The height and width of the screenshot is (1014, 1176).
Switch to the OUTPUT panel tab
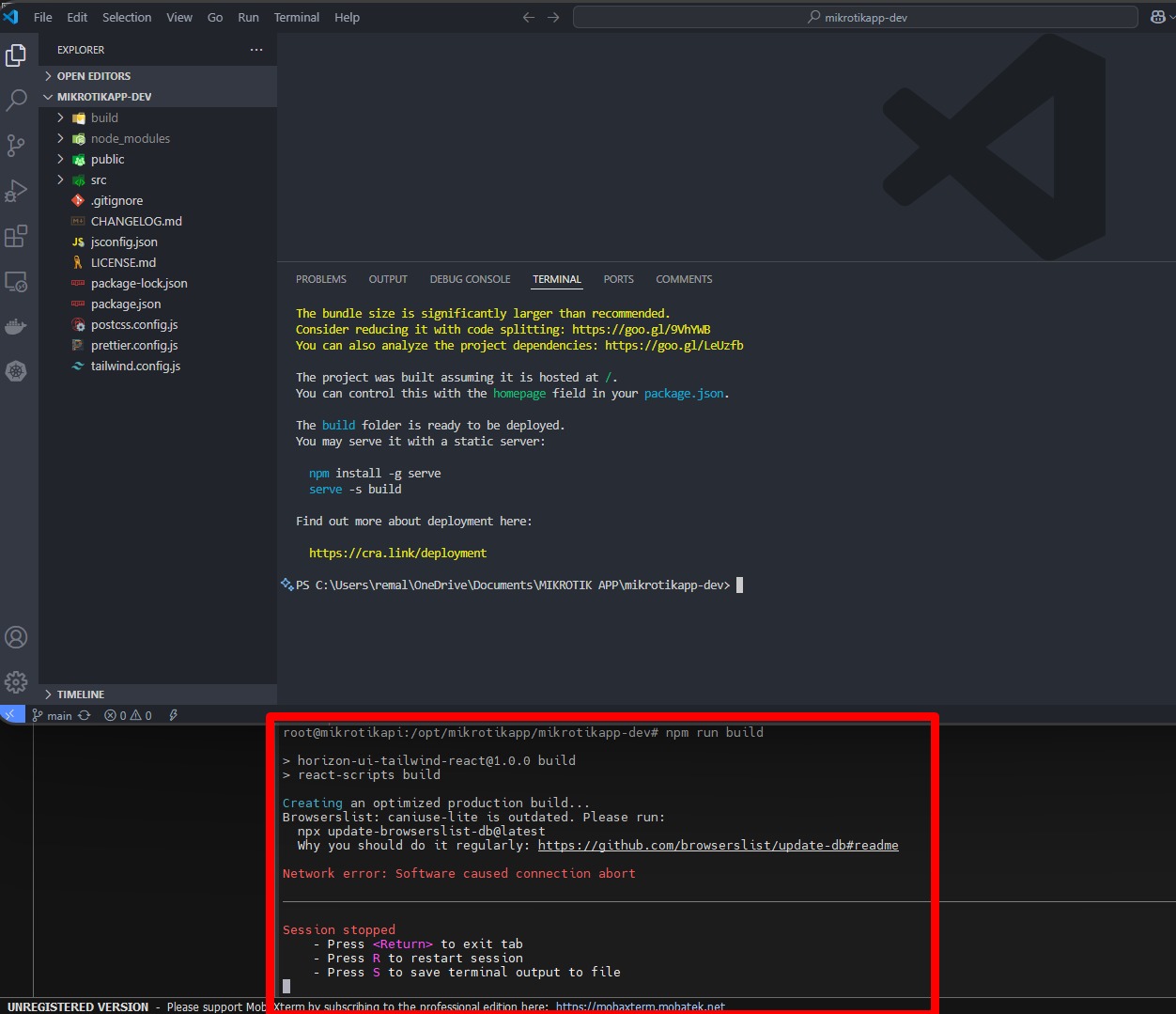(388, 279)
